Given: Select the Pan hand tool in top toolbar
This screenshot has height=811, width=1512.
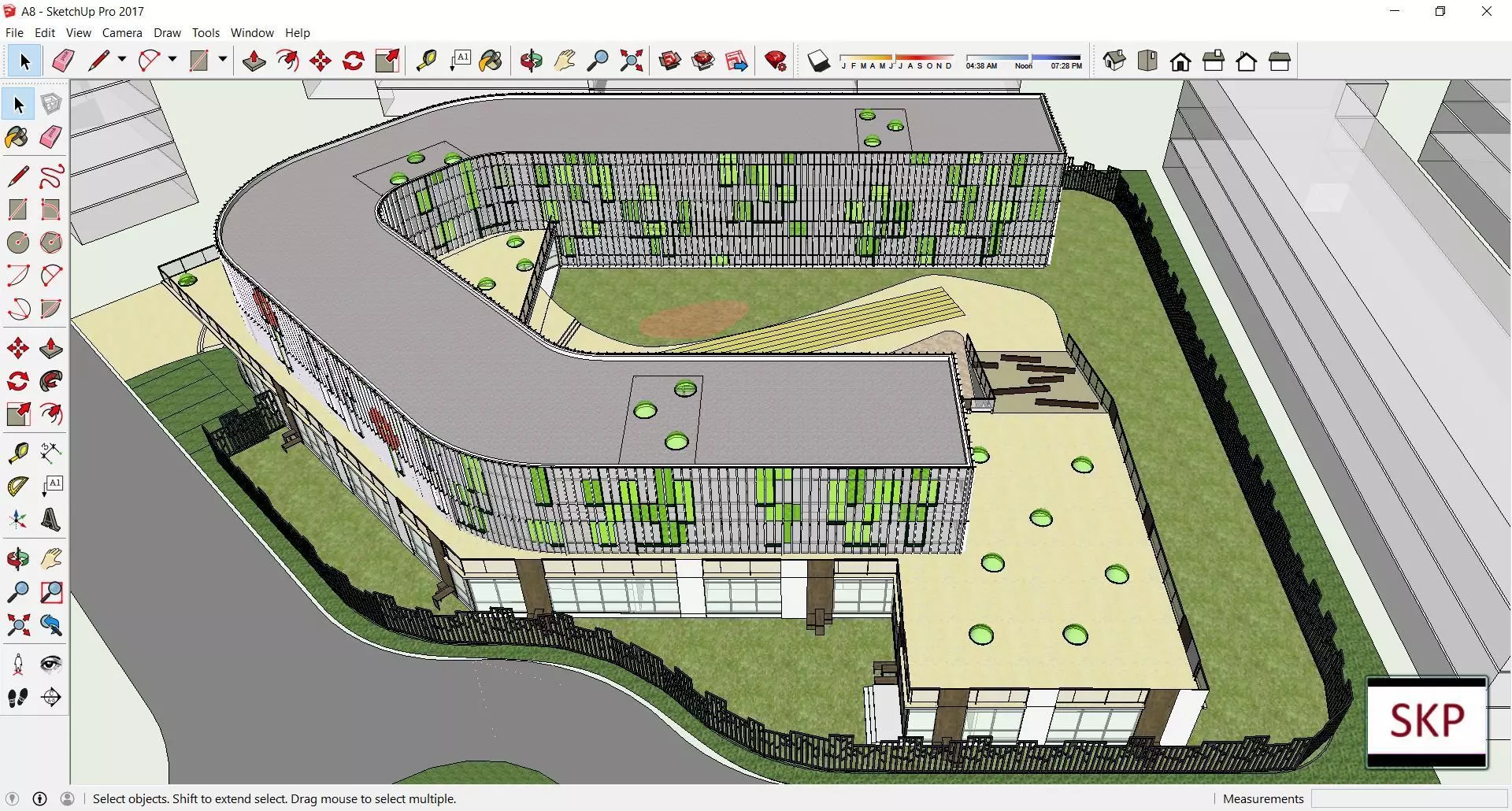Looking at the screenshot, I should [x=565, y=61].
